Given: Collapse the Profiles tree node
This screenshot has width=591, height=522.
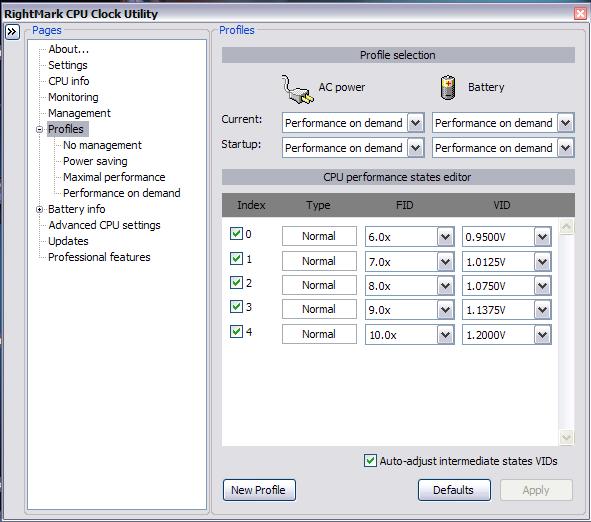Looking at the screenshot, I should 40,129.
